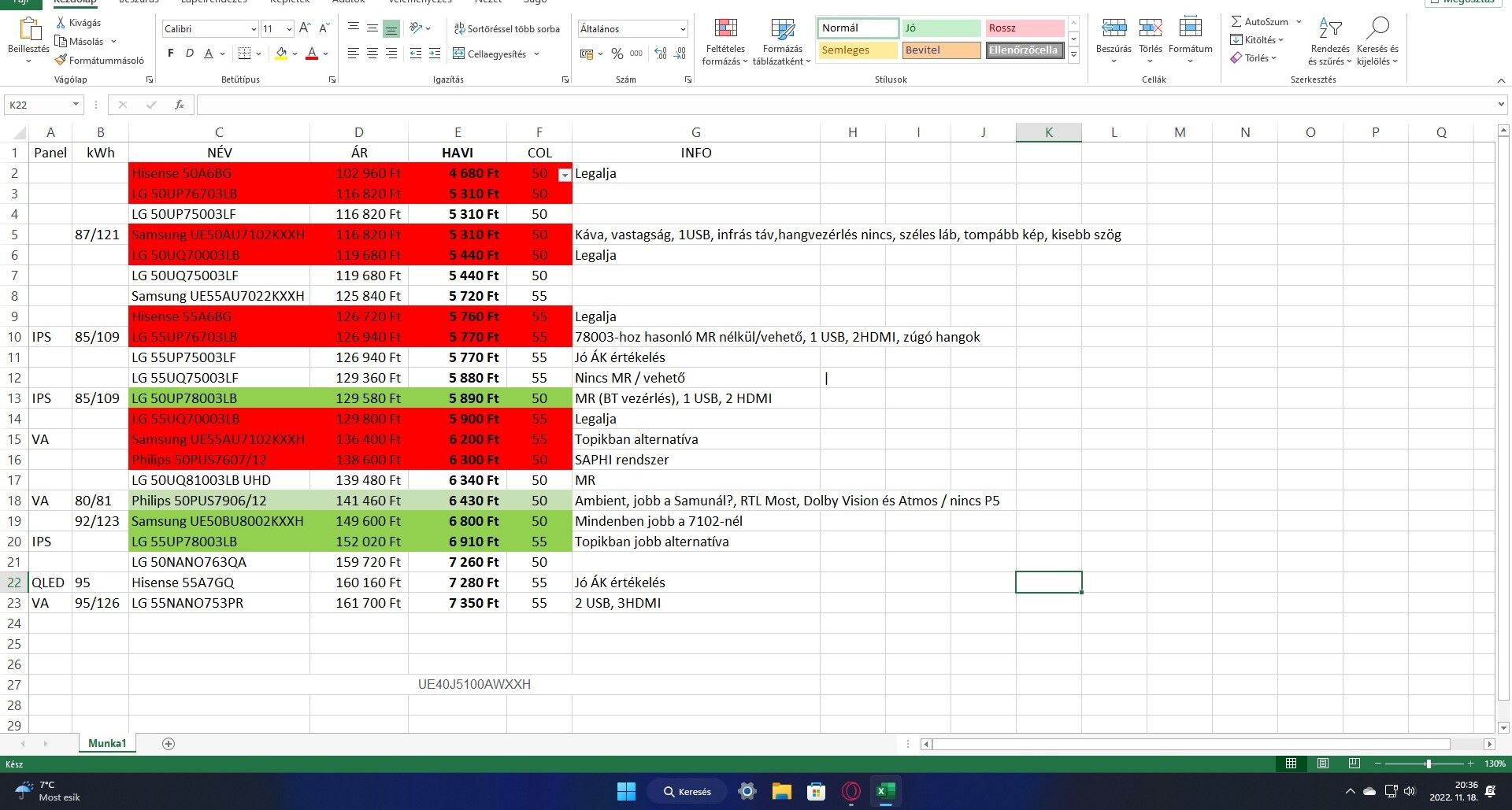The image size is (1512, 810).
Task: Open Formázás táblázatként table formatting
Action: pyautogui.click(x=782, y=41)
